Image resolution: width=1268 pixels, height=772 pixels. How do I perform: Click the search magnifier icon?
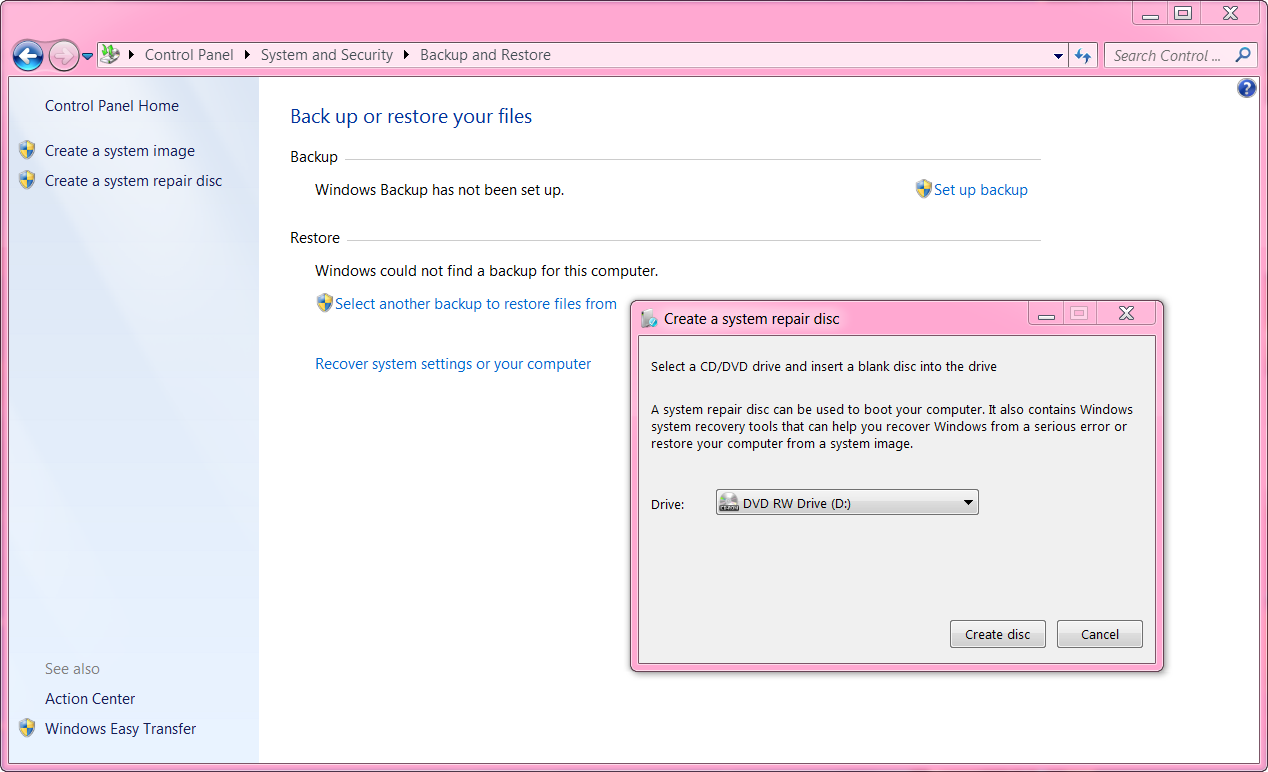[x=1243, y=55]
